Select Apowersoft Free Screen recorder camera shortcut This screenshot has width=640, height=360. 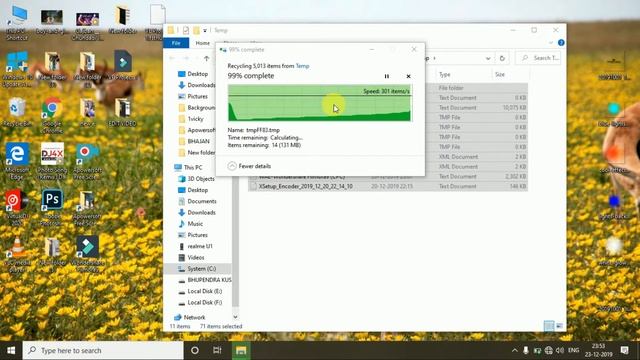[87, 161]
